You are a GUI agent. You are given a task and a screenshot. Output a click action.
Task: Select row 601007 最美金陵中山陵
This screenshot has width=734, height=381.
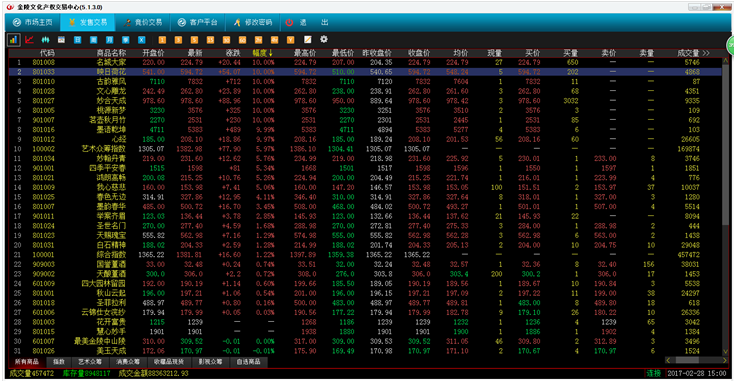[x=365, y=341]
